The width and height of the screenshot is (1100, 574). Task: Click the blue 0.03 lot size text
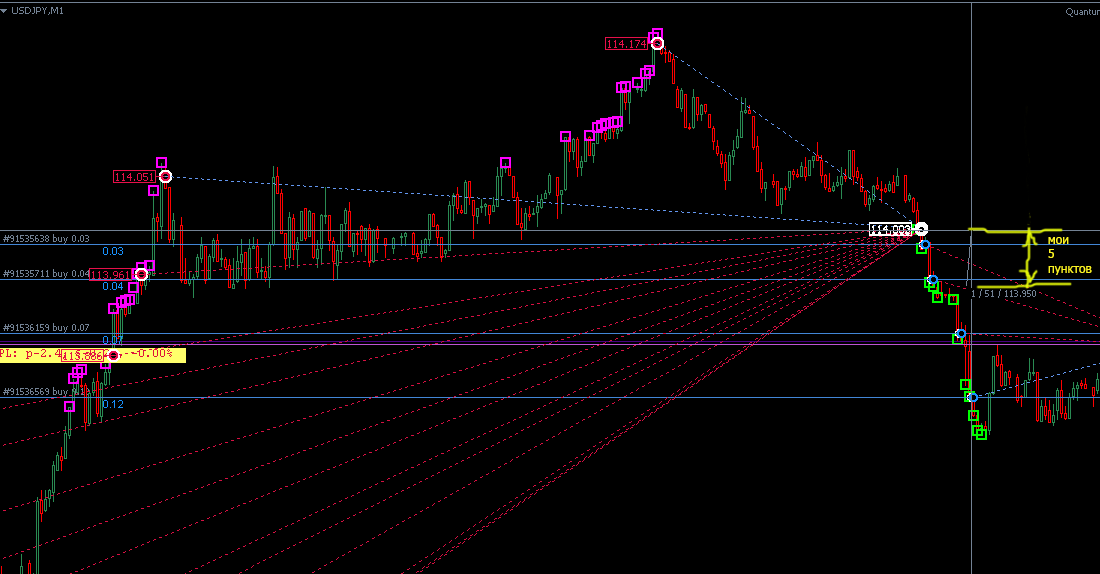pos(113,251)
